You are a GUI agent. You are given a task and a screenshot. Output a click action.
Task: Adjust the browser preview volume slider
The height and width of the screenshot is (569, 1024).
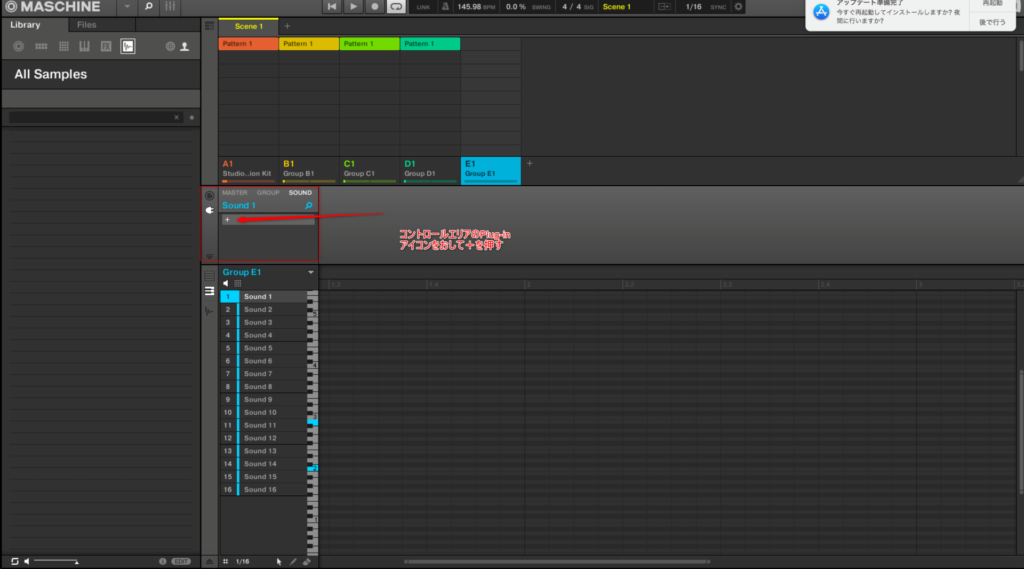pyautogui.click(x=56, y=561)
